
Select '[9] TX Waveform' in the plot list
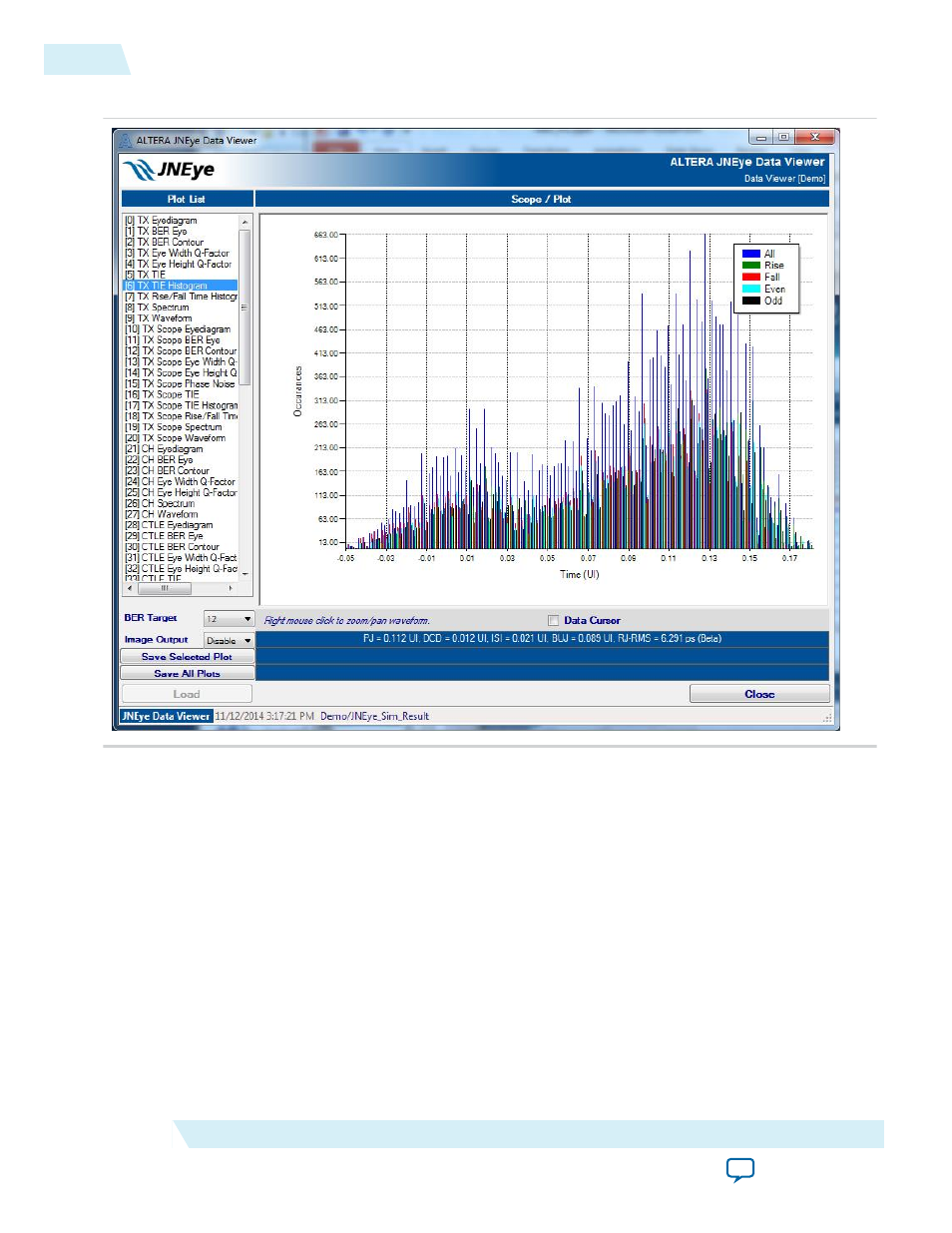click(x=158, y=318)
